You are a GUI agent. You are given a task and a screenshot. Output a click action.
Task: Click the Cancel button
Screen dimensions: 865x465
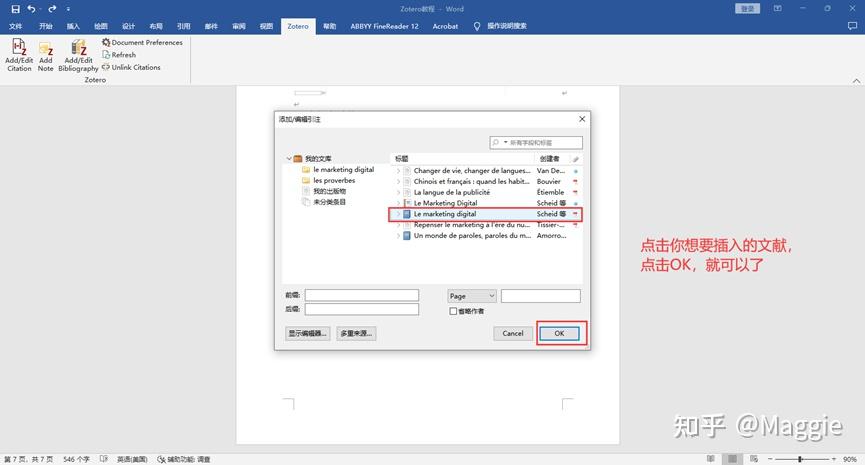click(512, 333)
